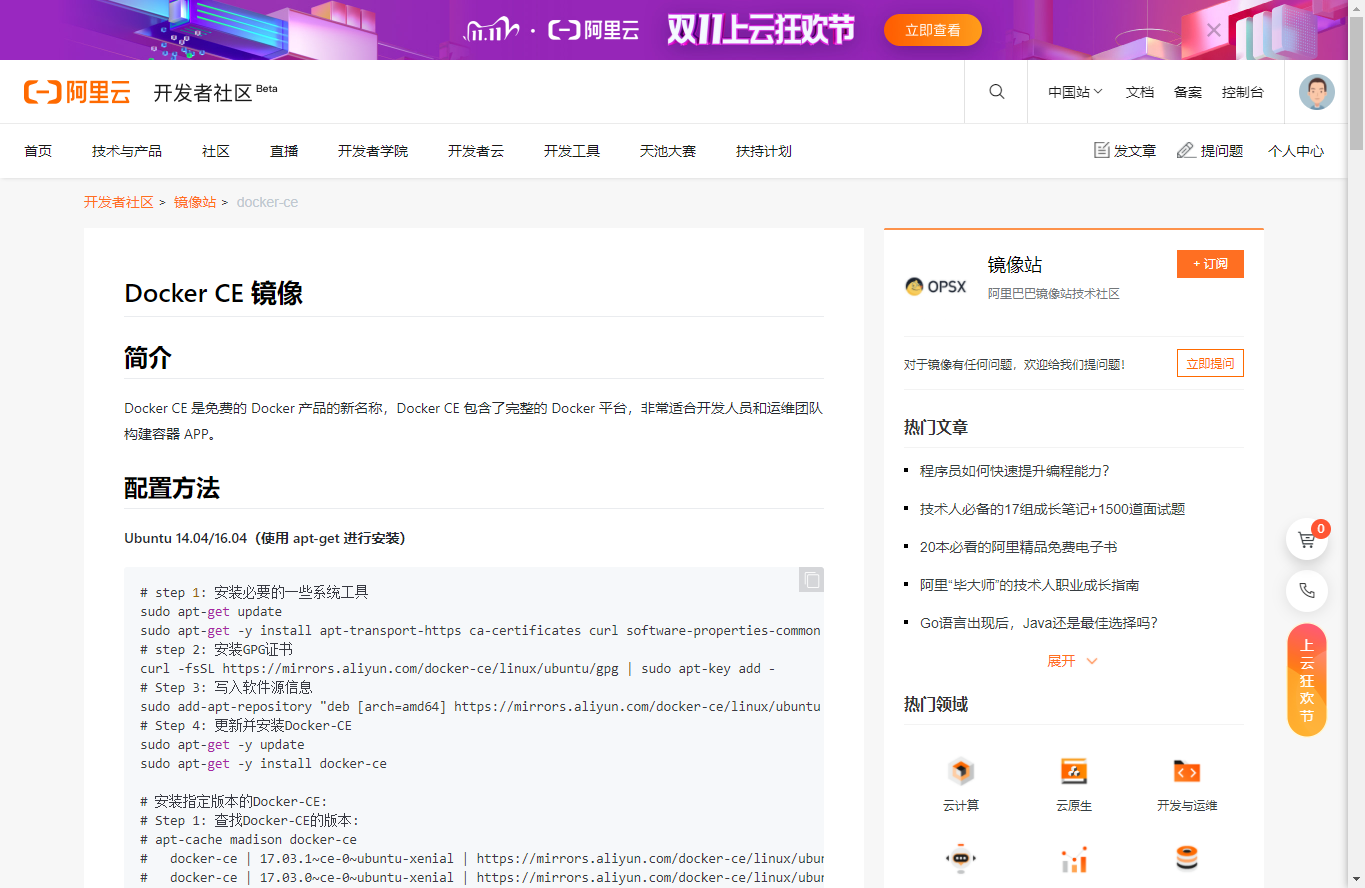Screen dimensions: 1365x888
Task: Open the 天池大赛 menu item
Action: (667, 151)
